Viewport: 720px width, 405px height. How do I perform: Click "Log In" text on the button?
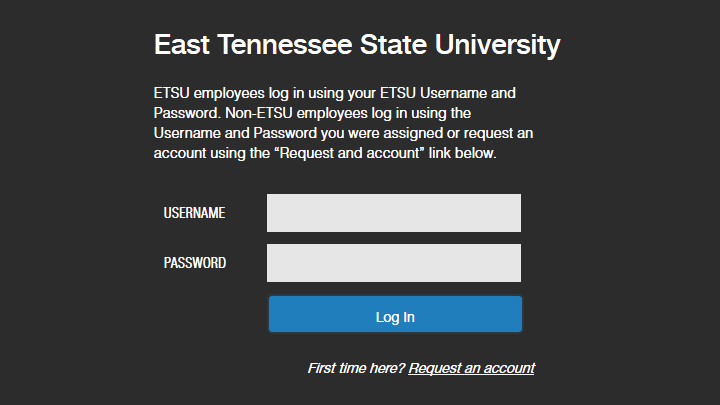[x=395, y=317]
